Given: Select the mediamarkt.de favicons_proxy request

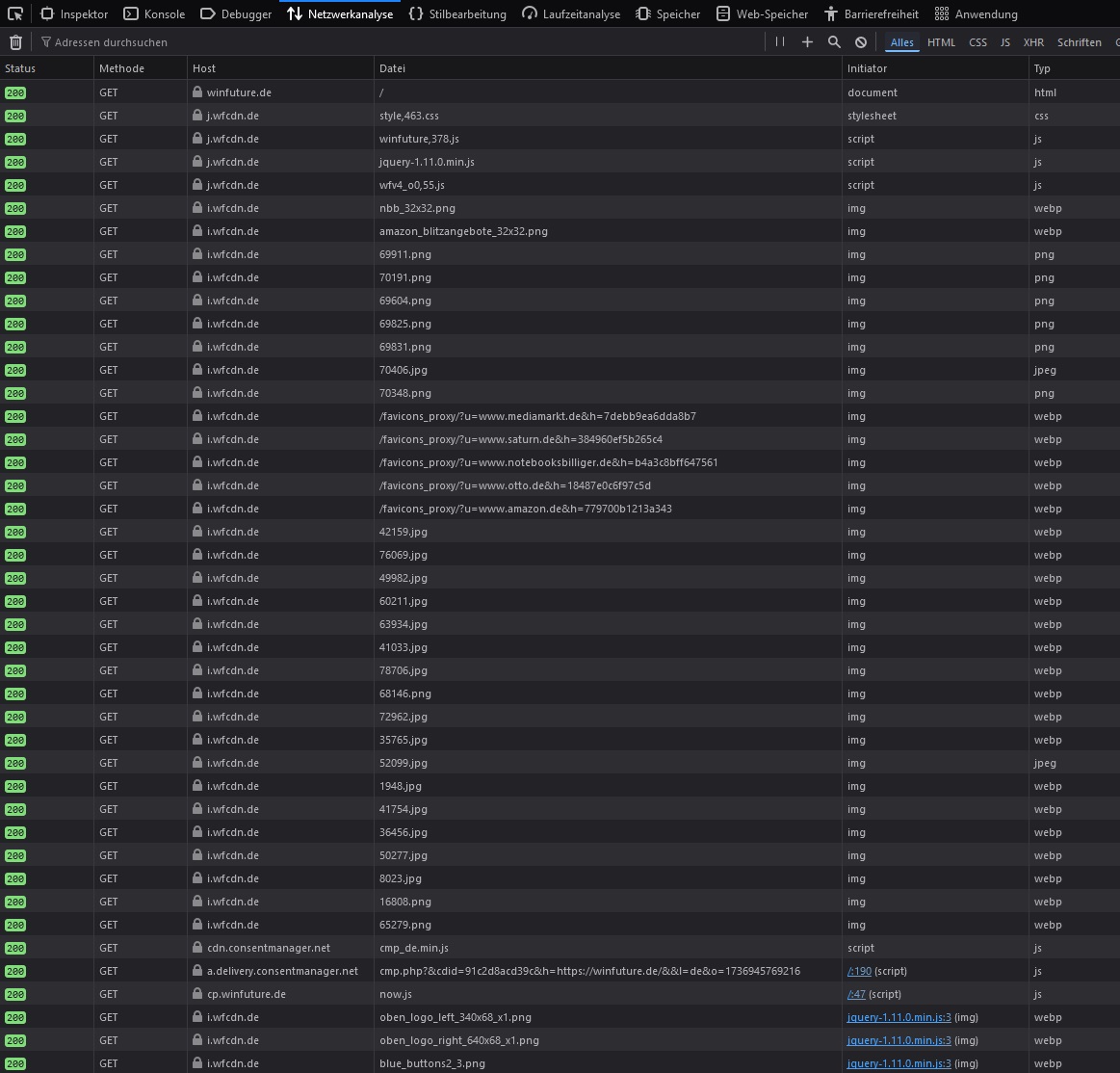Looking at the screenshot, I should (x=560, y=416).
